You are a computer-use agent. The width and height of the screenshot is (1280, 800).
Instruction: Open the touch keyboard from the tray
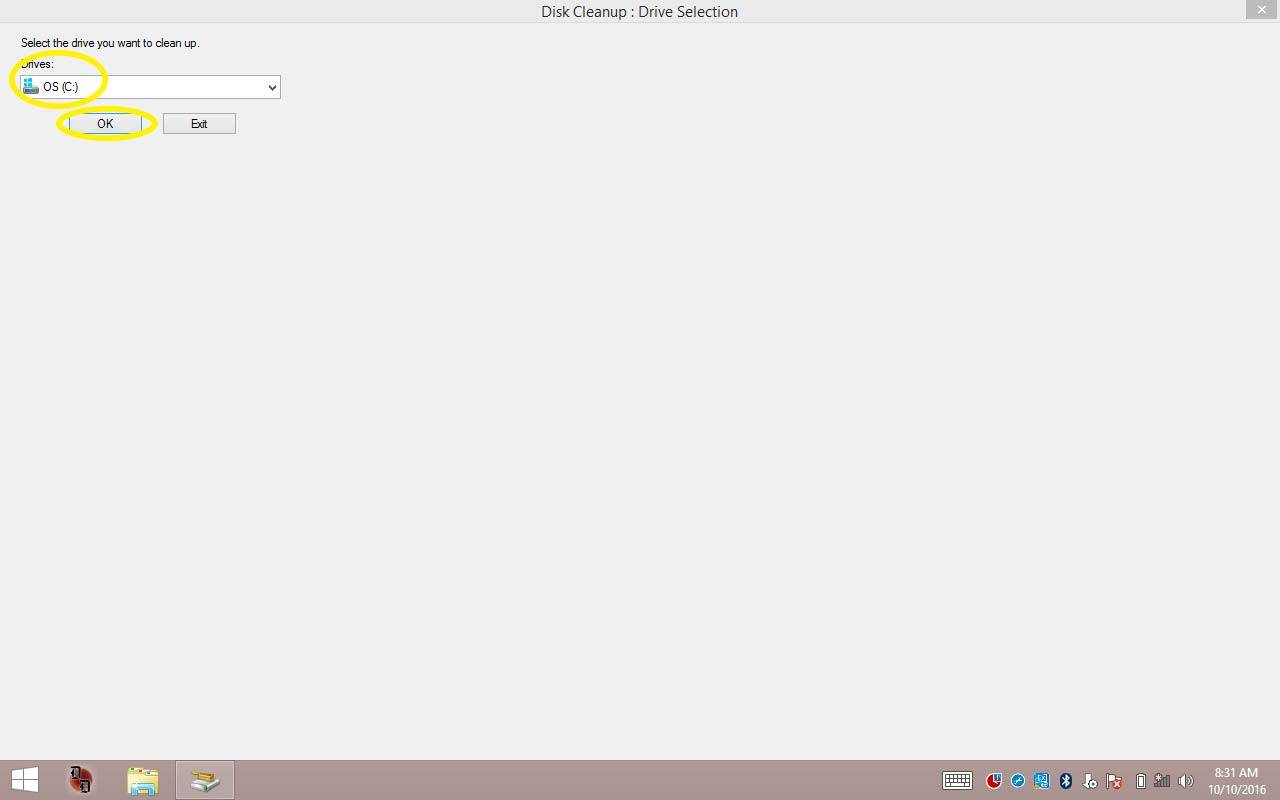click(x=957, y=781)
